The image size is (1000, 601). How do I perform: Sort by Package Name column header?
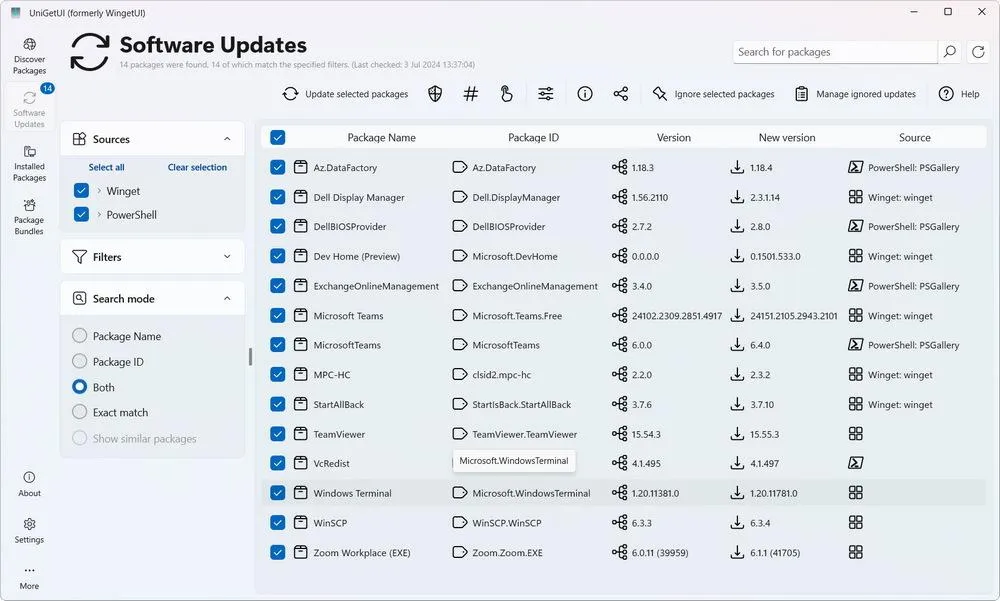(x=381, y=137)
